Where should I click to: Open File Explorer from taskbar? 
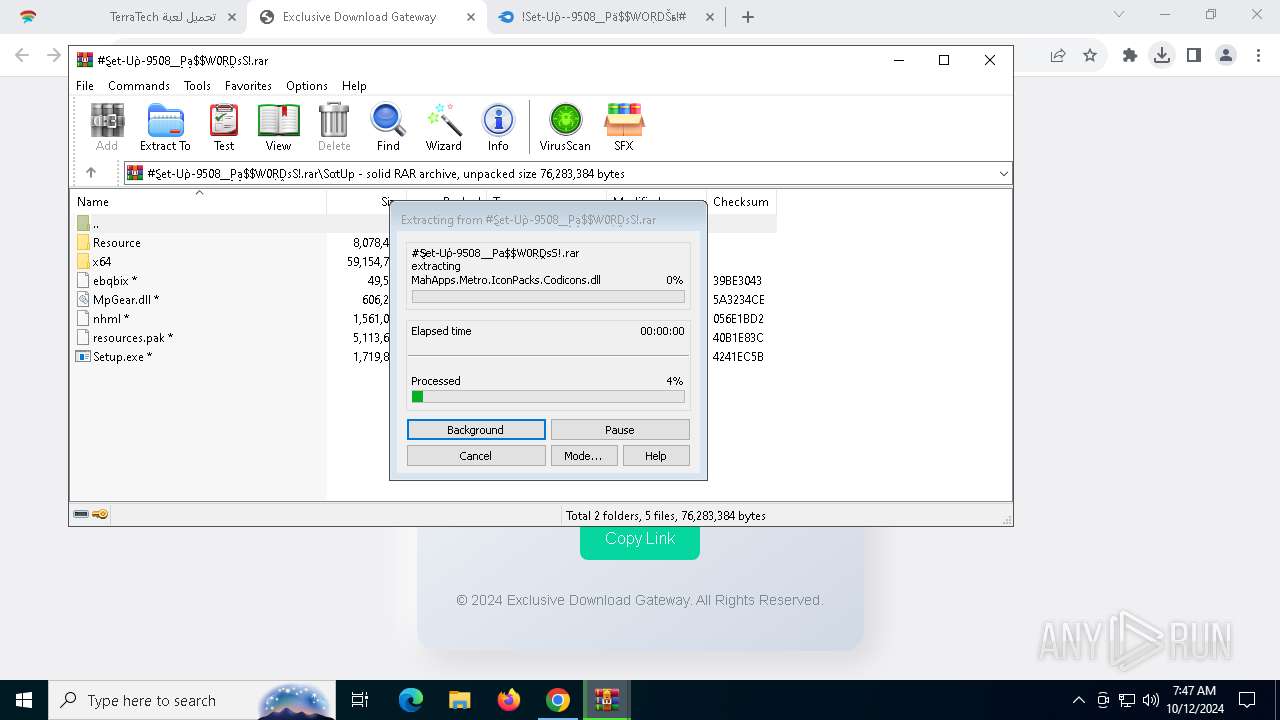(460, 700)
